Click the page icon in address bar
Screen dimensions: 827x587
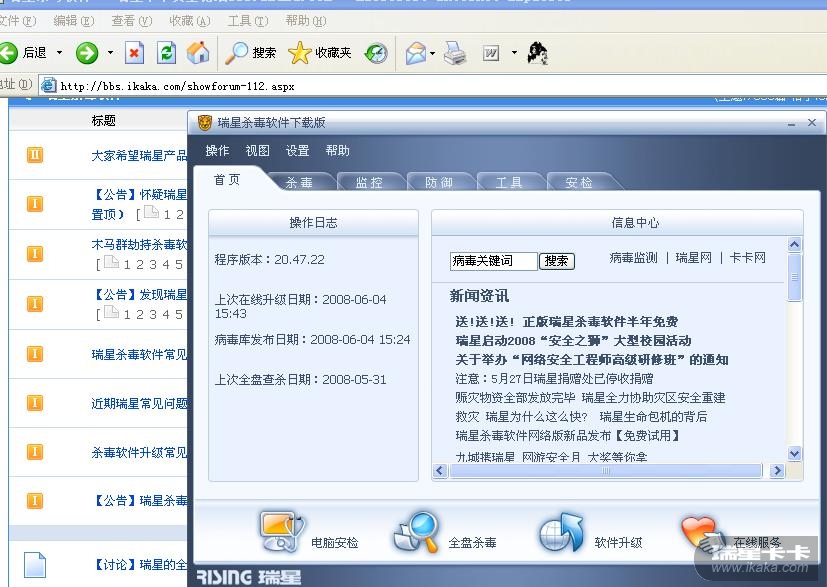click(49, 85)
